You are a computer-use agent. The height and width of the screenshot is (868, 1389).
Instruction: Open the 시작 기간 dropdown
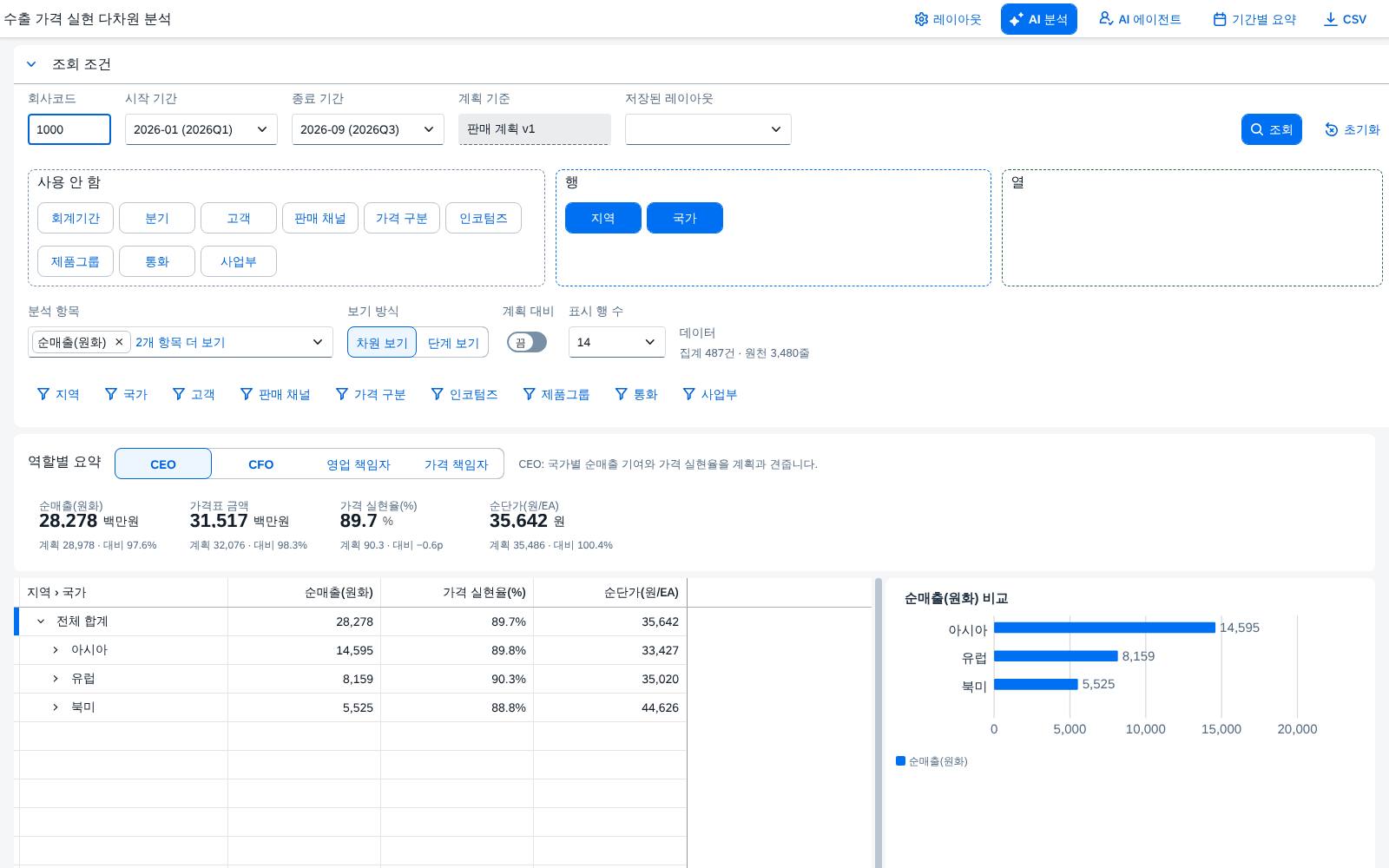pyautogui.click(x=201, y=129)
